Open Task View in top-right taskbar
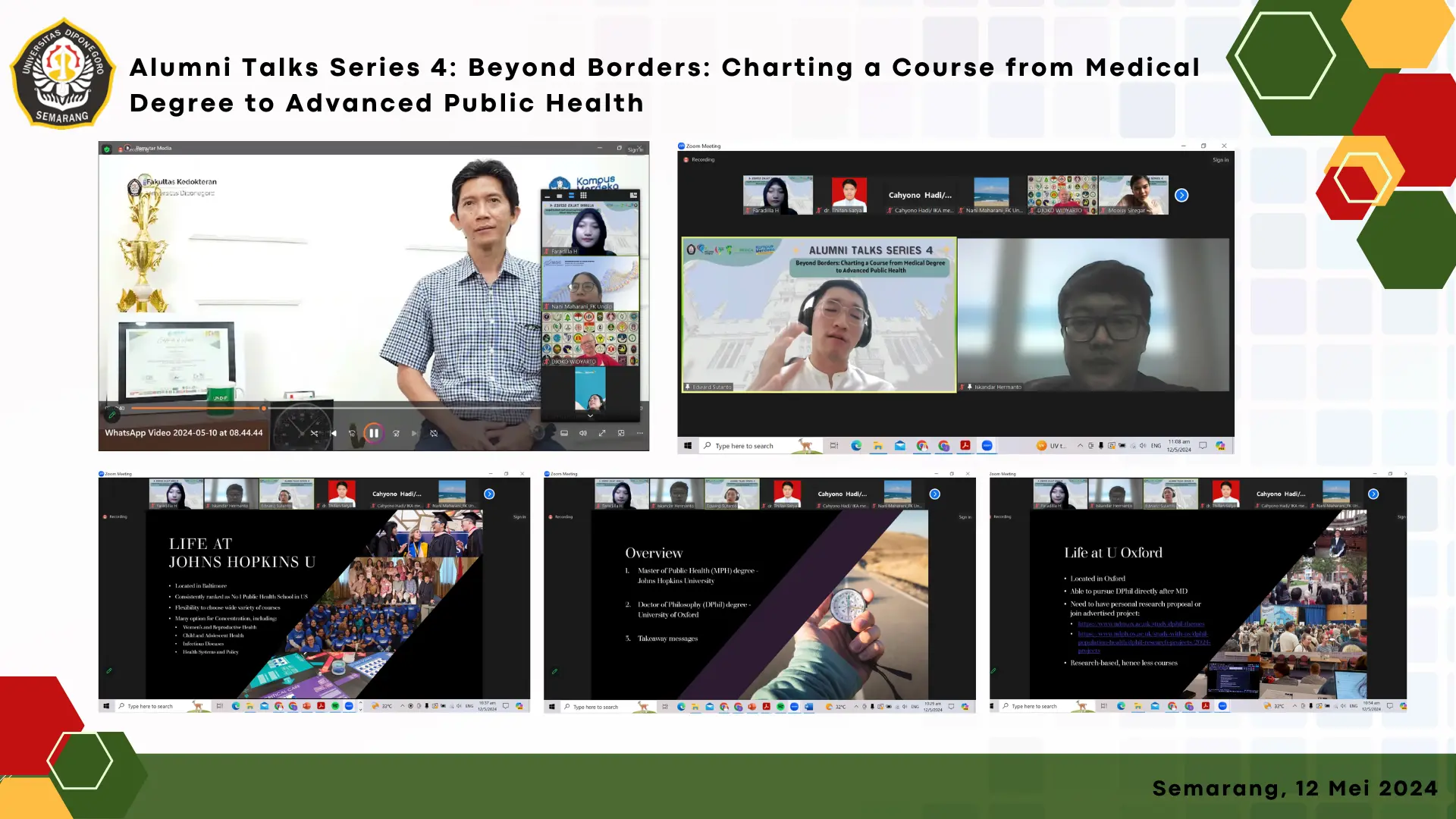Screen dimensions: 1456x819 [x=834, y=446]
